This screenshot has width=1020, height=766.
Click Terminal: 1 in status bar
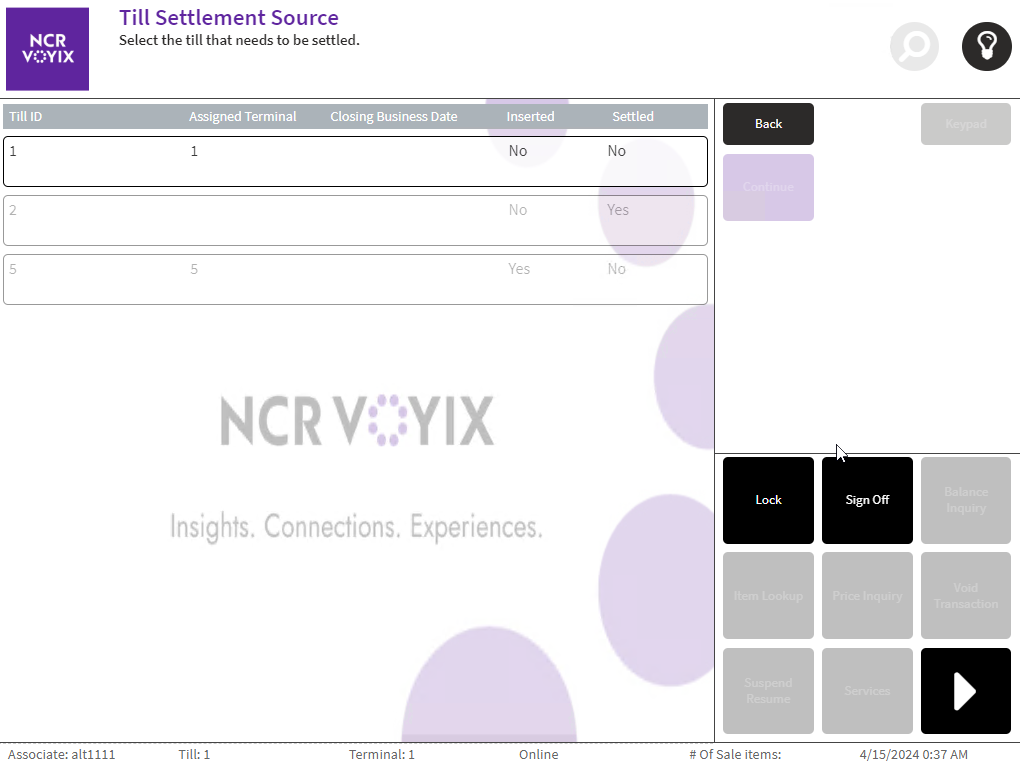point(381,754)
